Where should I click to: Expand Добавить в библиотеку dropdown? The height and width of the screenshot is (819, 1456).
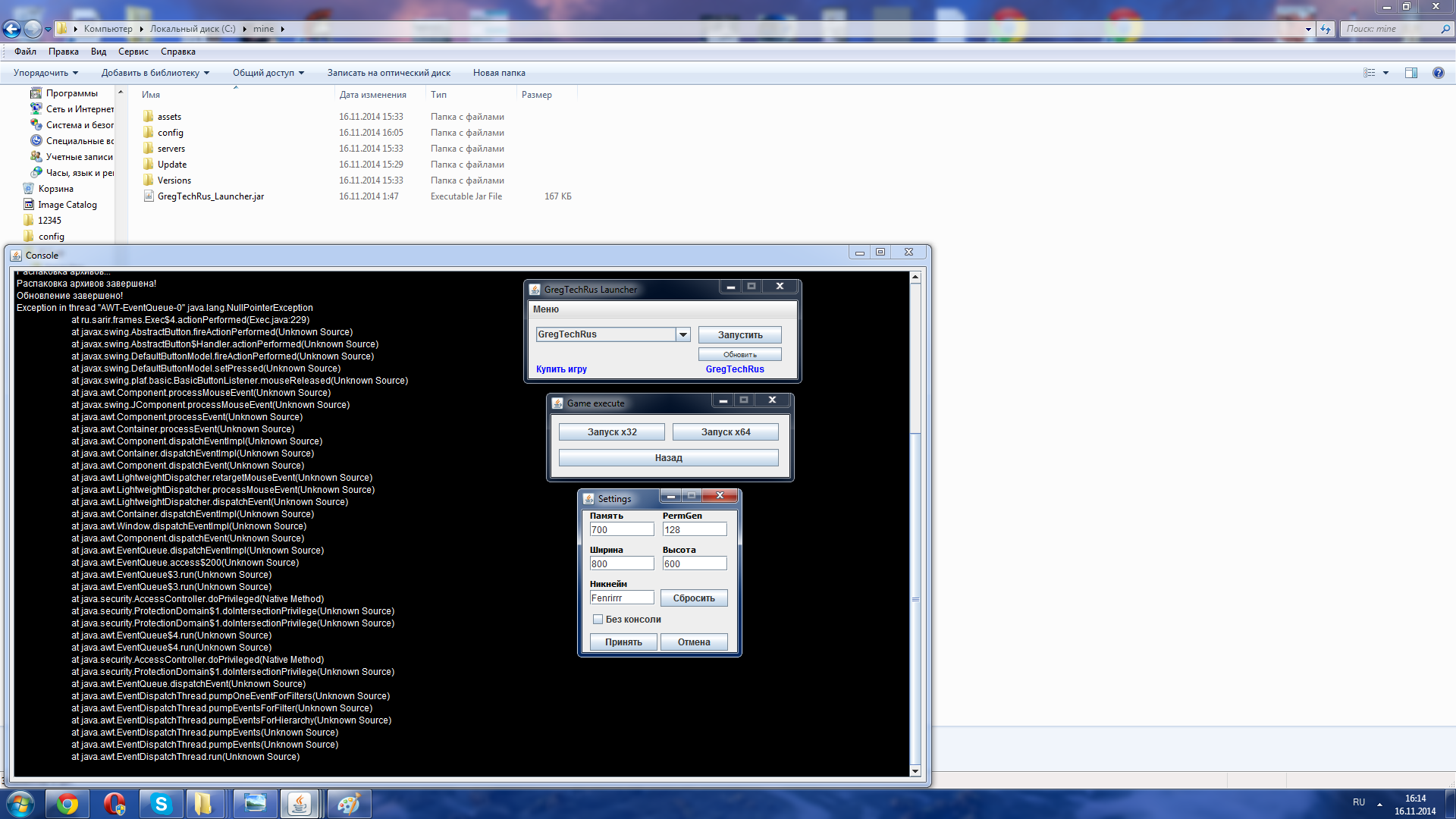(x=155, y=73)
